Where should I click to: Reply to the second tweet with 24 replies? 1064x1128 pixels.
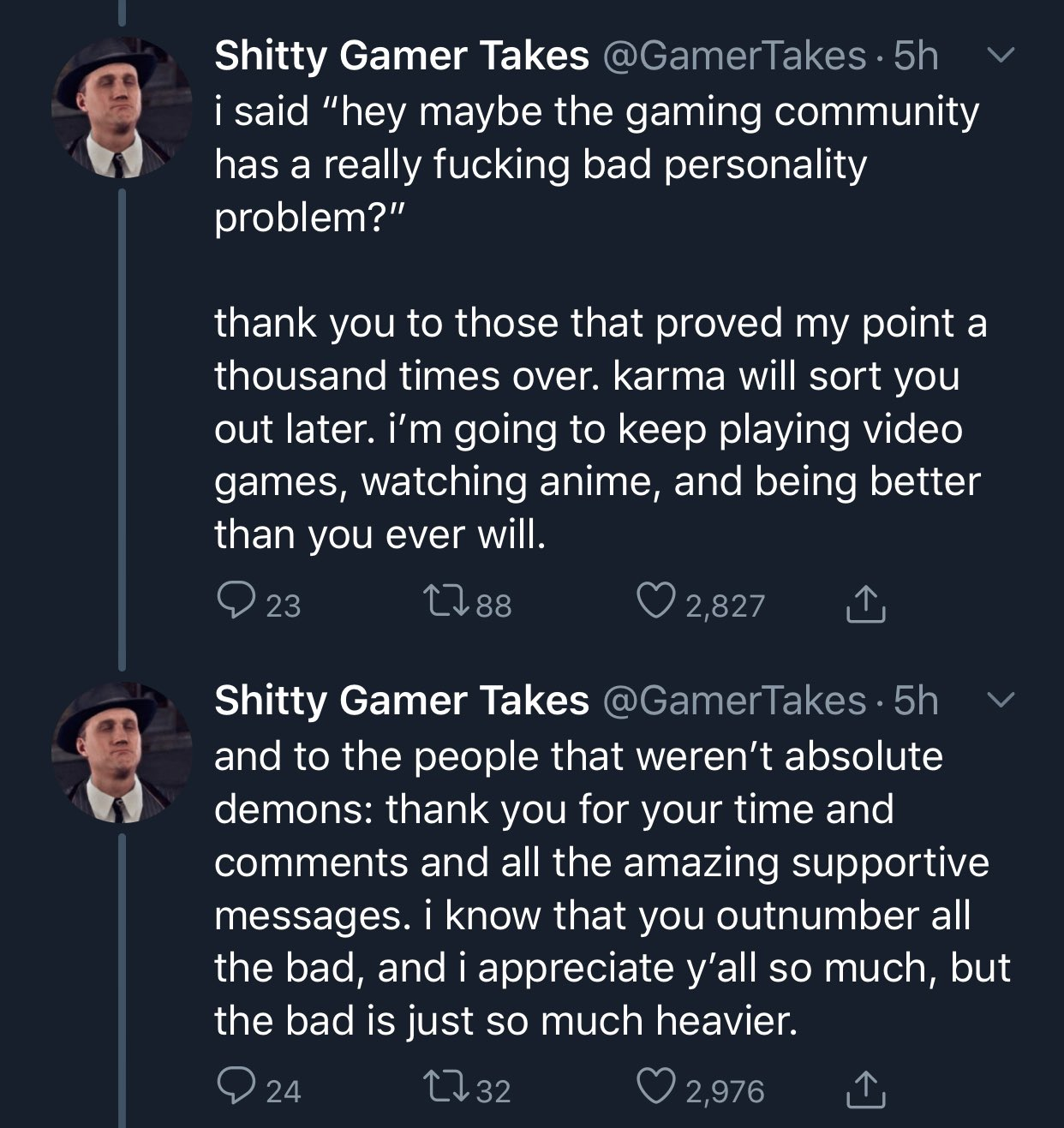(x=233, y=1088)
